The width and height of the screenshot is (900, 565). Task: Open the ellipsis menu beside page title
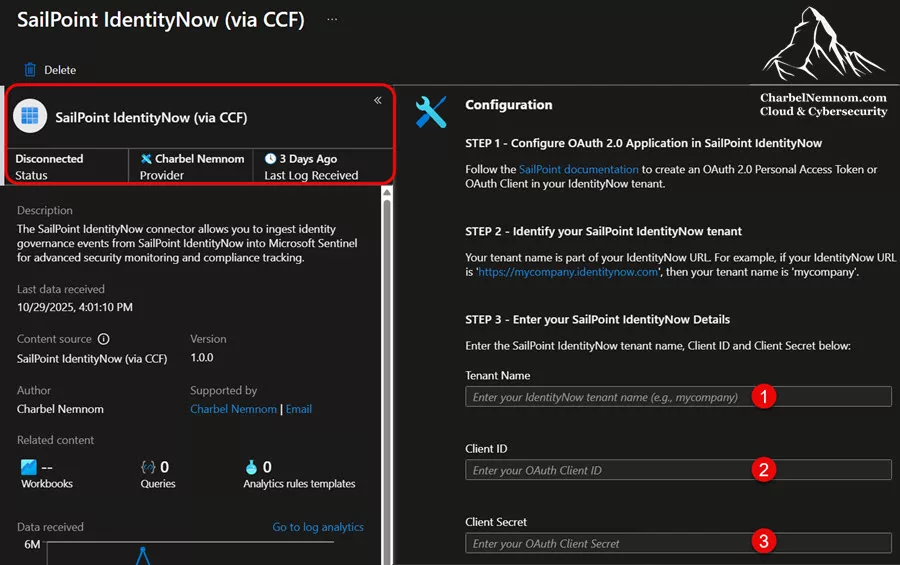(x=332, y=20)
